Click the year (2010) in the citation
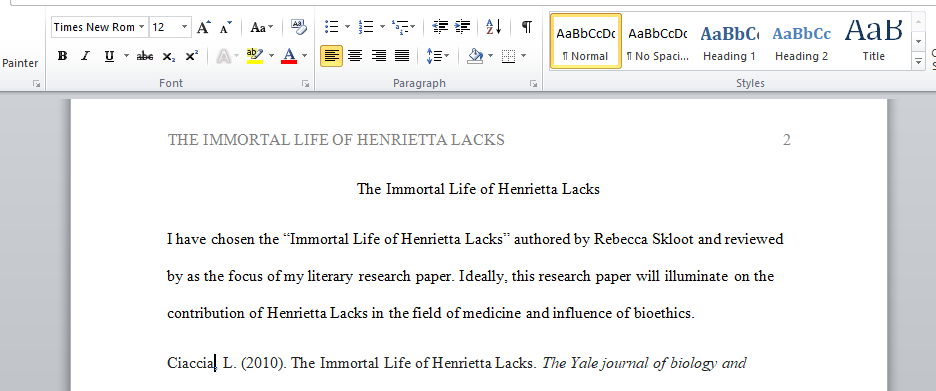Viewport: 936px width, 391px height. click(x=263, y=363)
